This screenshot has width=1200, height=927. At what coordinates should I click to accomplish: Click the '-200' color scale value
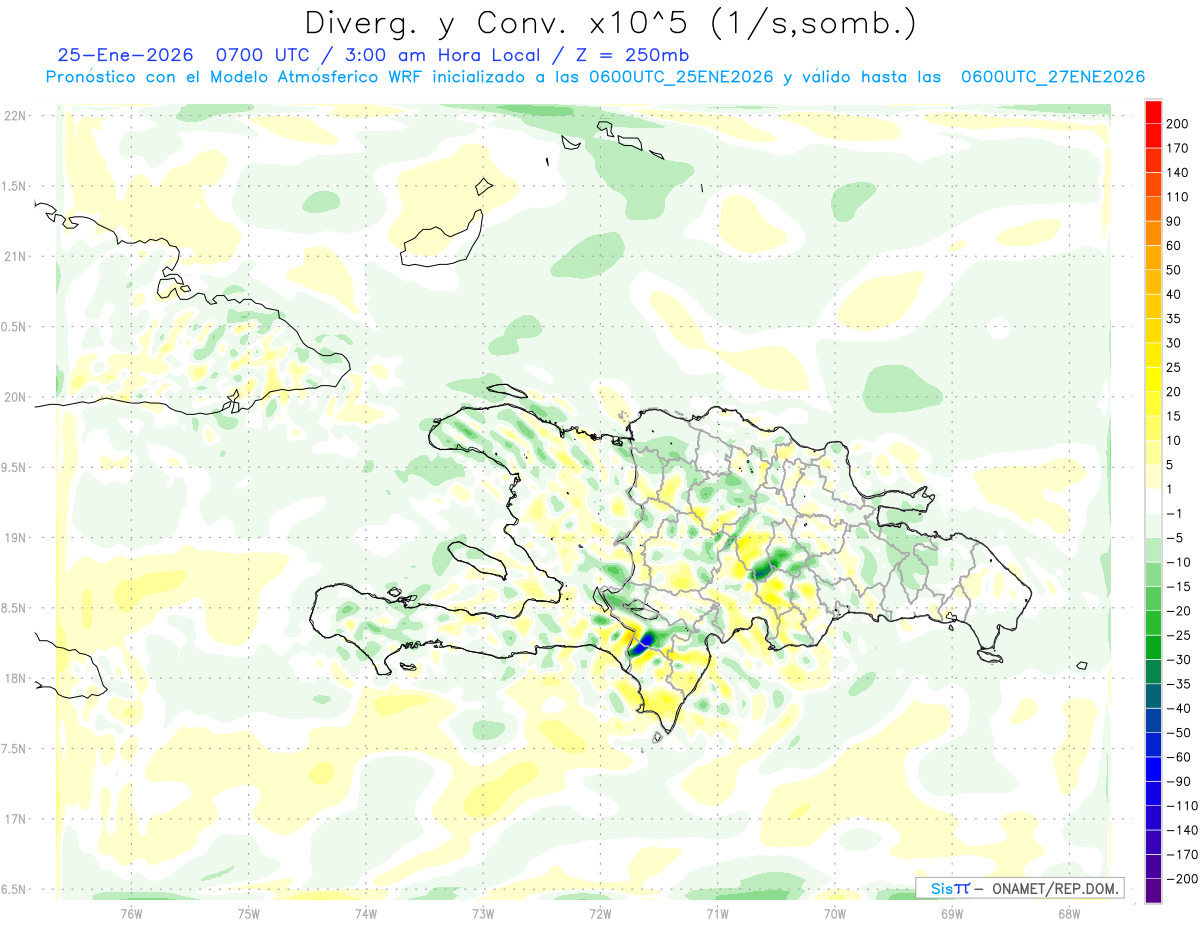[1183, 878]
